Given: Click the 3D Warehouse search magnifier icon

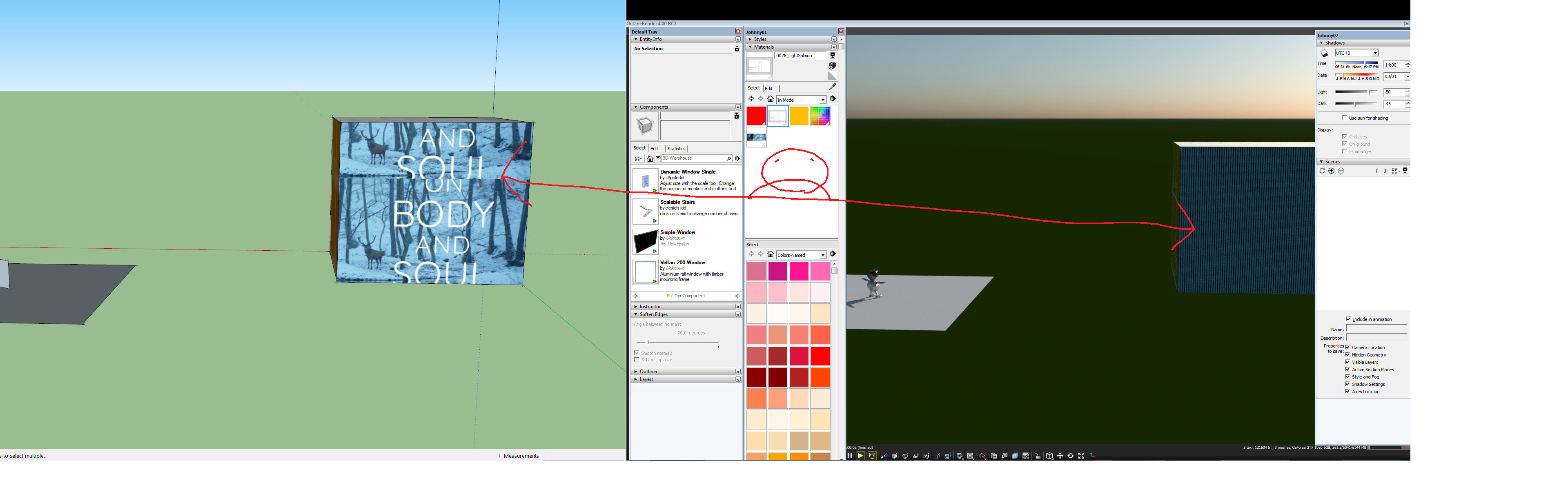Looking at the screenshot, I should point(728,159).
